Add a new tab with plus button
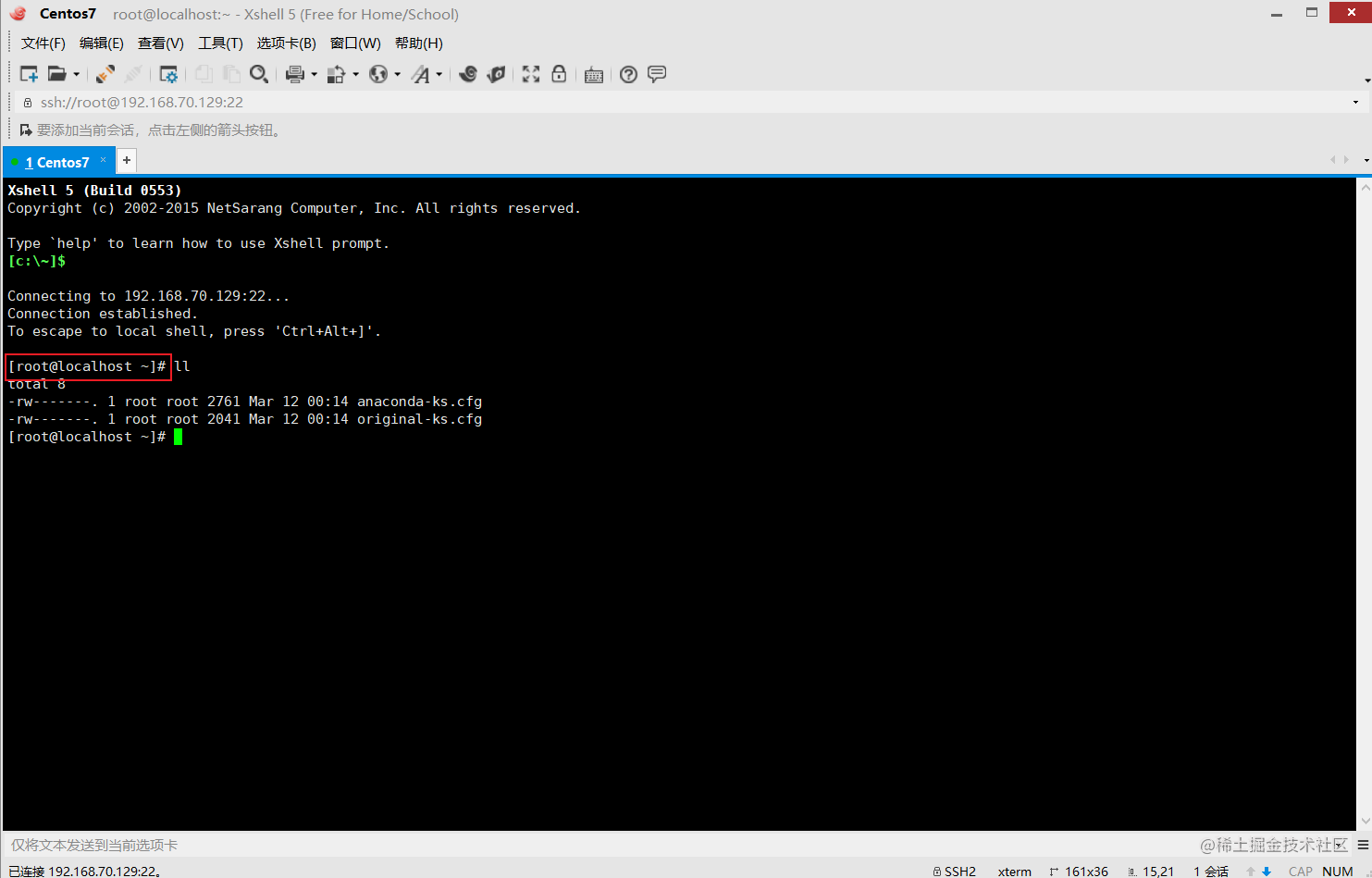This screenshot has height=878, width=1372. click(127, 160)
